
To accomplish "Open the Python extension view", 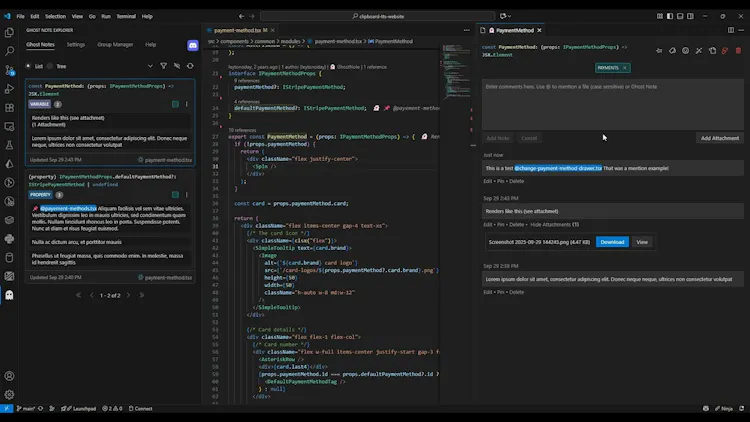I will click(9, 239).
